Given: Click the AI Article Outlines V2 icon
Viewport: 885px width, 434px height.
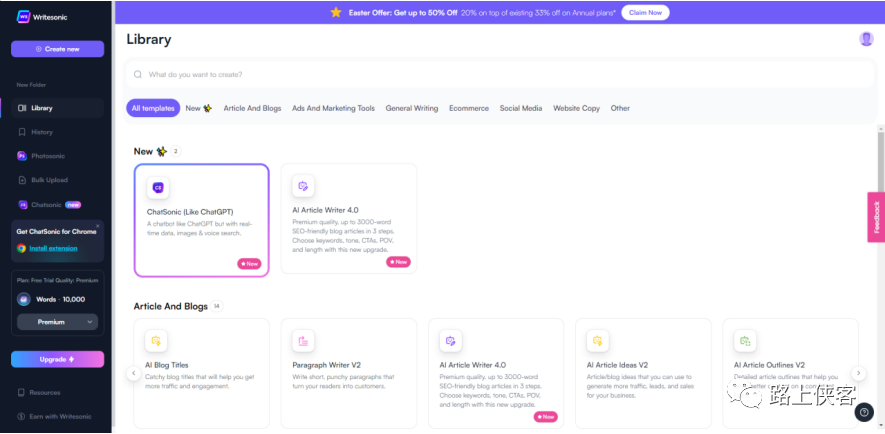Looking at the screenshot, I should click(745, 341).
